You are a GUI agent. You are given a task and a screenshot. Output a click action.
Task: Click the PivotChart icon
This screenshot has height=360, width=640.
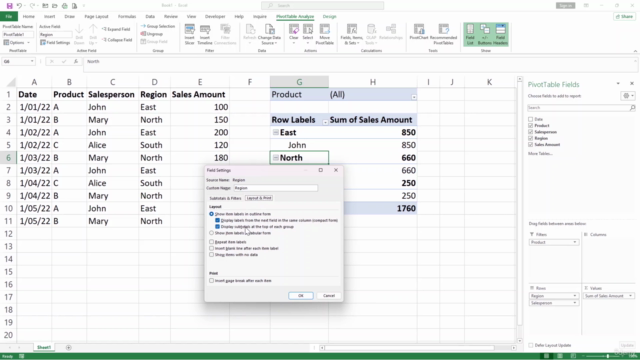coord(419,33)
